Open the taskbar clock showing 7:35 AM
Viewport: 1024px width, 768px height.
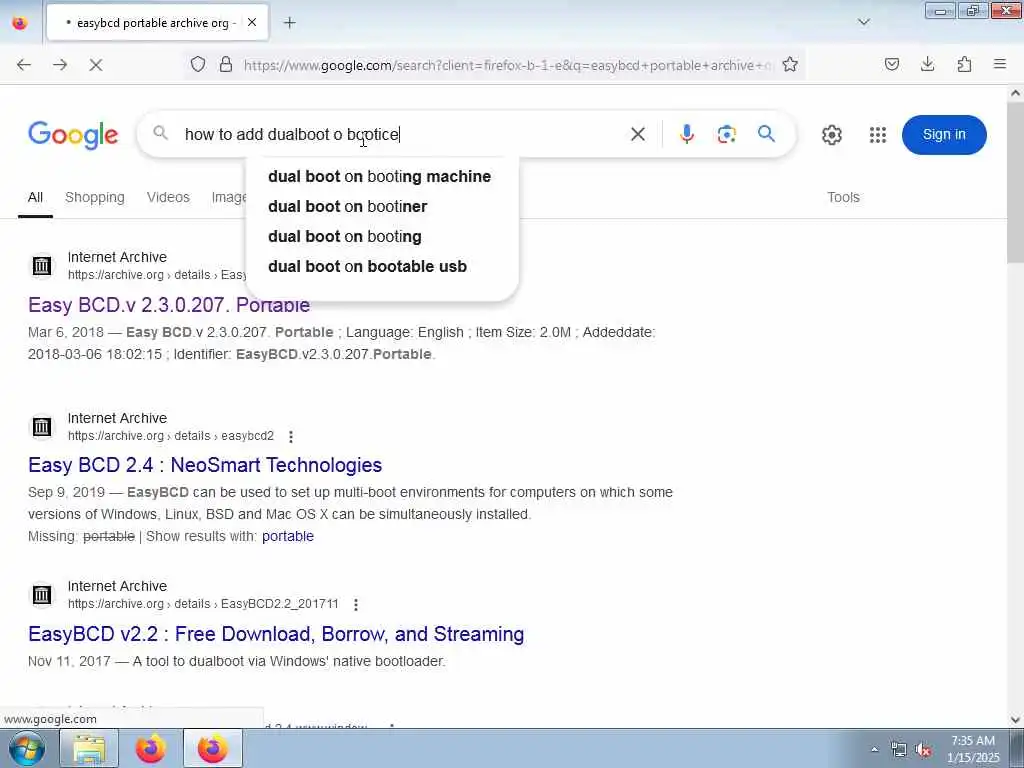[973, 749]
